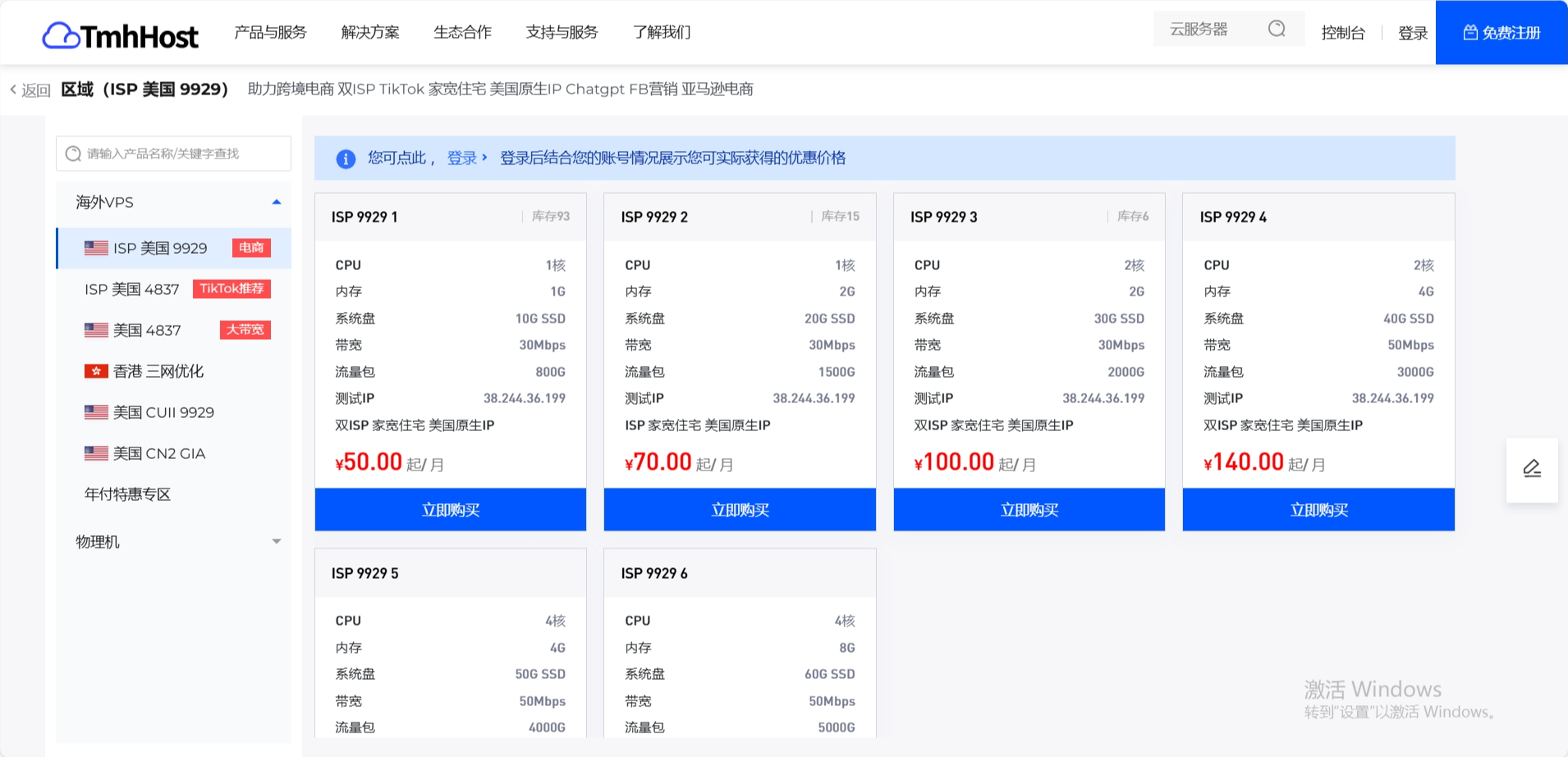Click the 登录 link in the blue banner
This screenshot has height=757, width=1568.
461,158
